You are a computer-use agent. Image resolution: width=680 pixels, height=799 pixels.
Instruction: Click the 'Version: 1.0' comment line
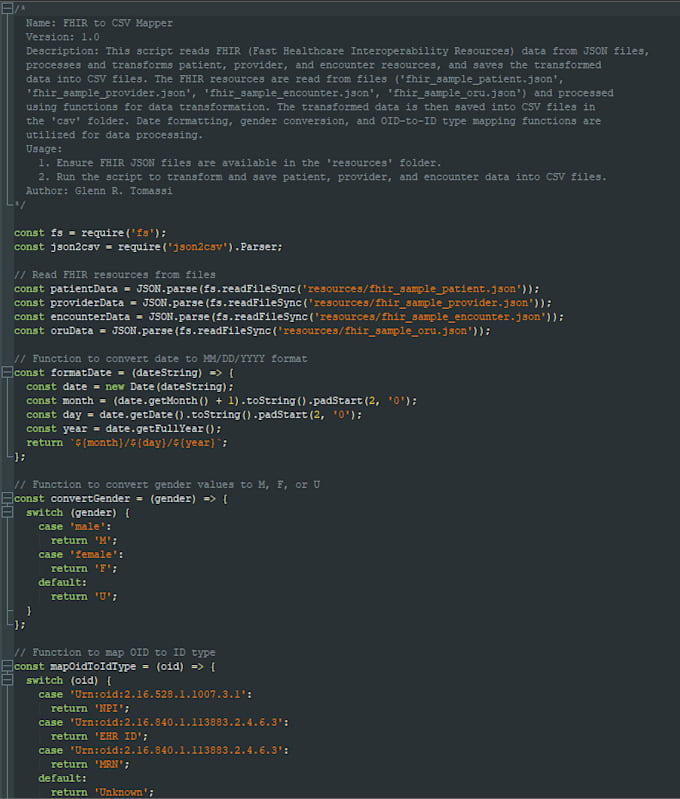tap(63, 37)
